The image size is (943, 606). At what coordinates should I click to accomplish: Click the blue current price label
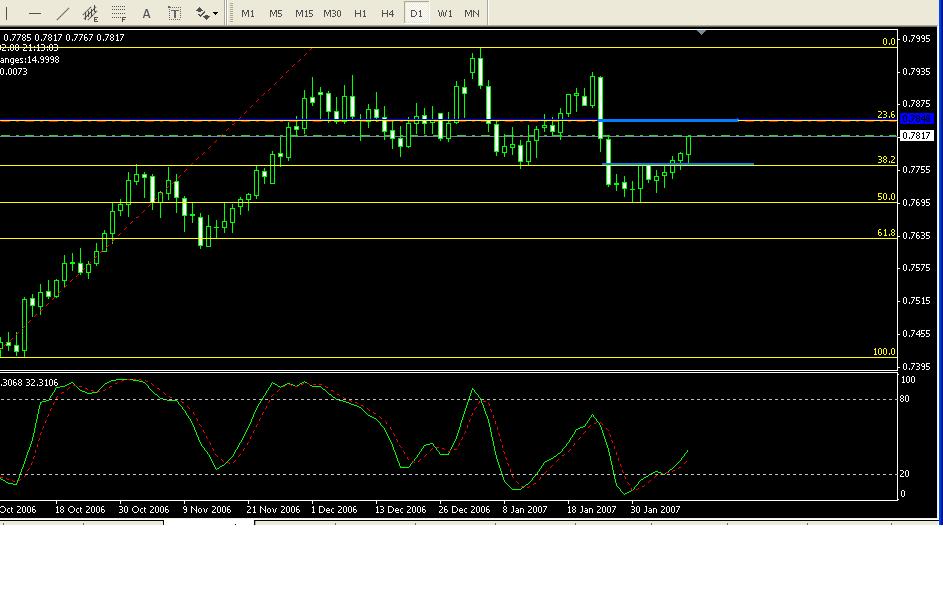[916, 119]
